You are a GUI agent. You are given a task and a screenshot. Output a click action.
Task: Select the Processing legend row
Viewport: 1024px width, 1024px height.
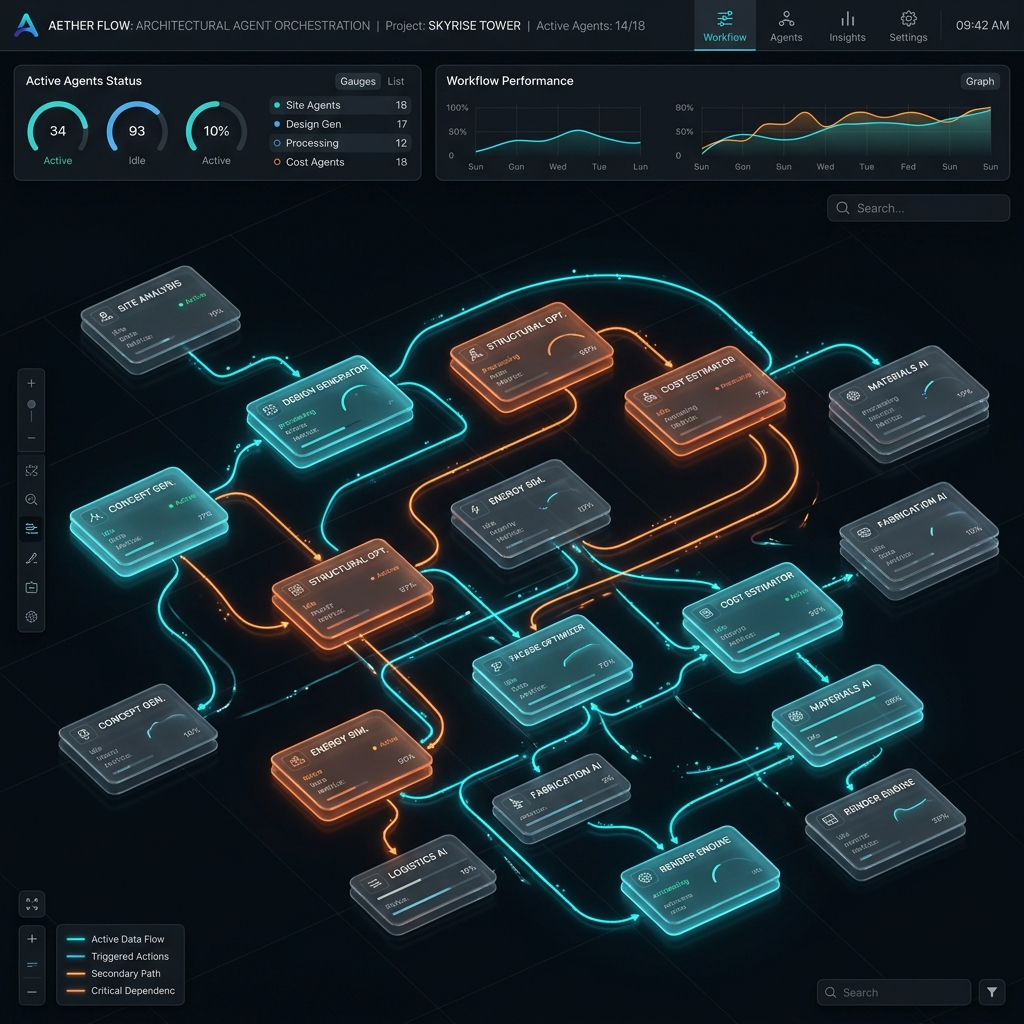click(x=340, y=143)
